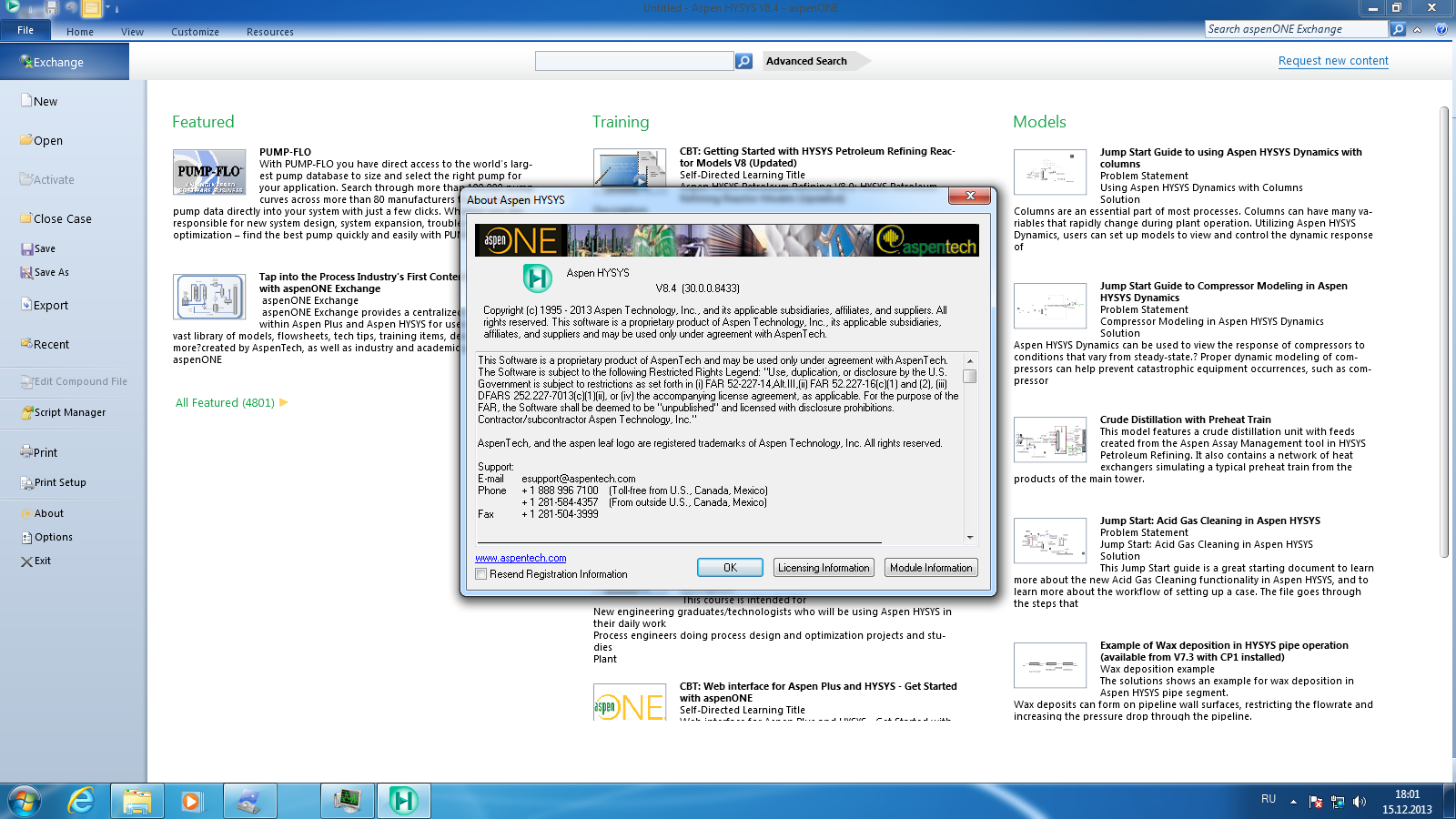Click the highlighted yellow form icon in quick access toolbar
The width and height of the screenshot is (1456, 819).
click(92, 9)
